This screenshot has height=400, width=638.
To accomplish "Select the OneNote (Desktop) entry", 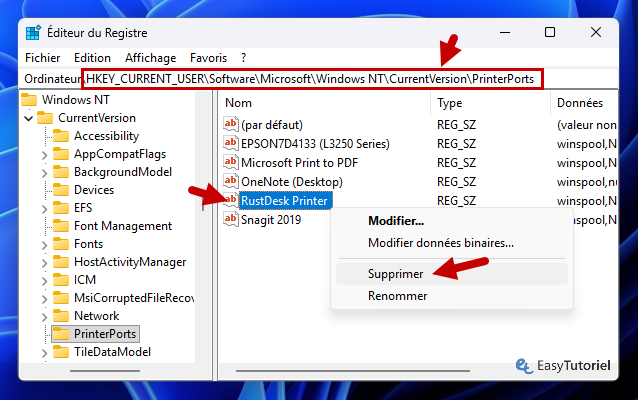I will pos(292,182).
